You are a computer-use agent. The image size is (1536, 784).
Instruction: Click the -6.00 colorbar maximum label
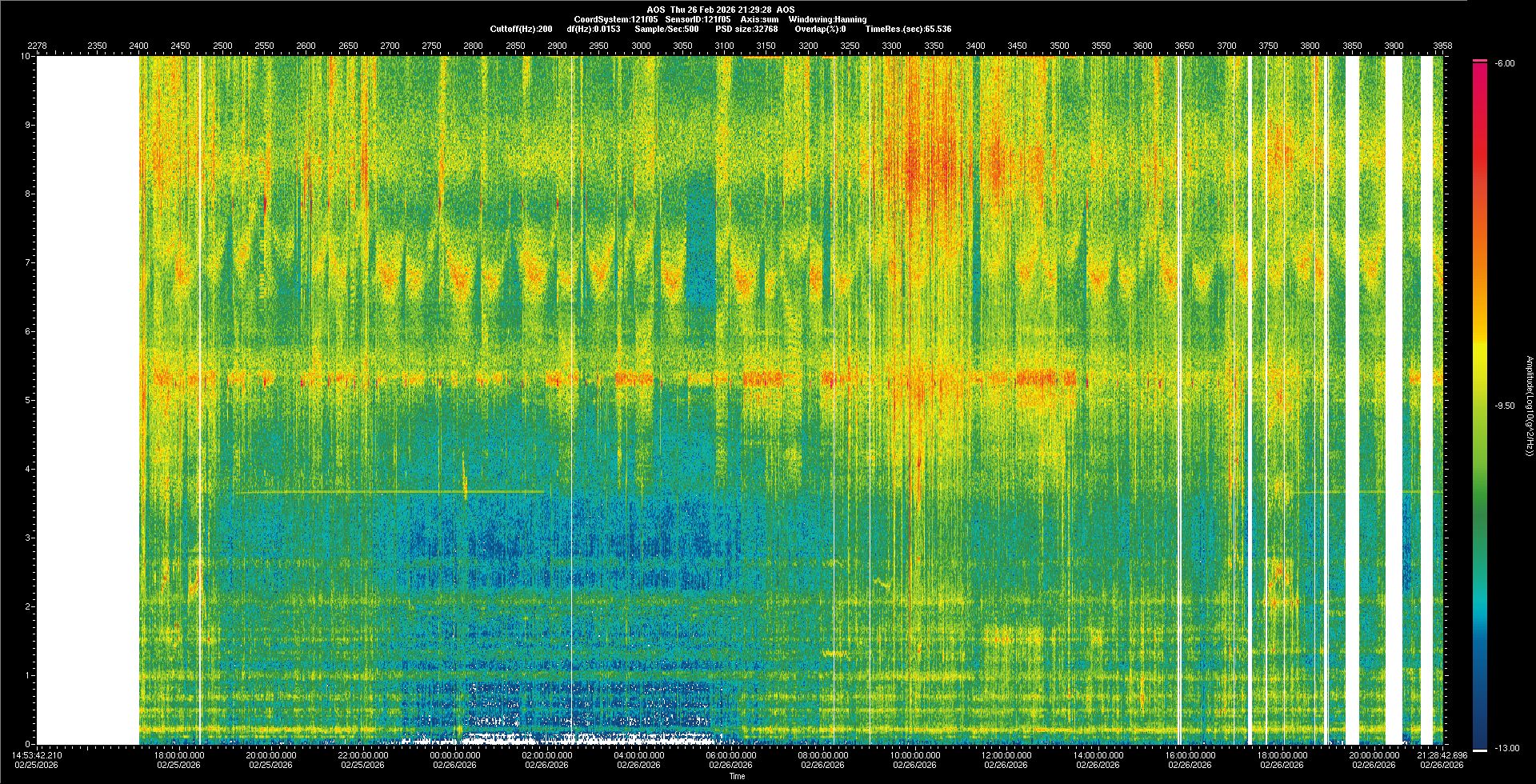tap(1504, 63)
